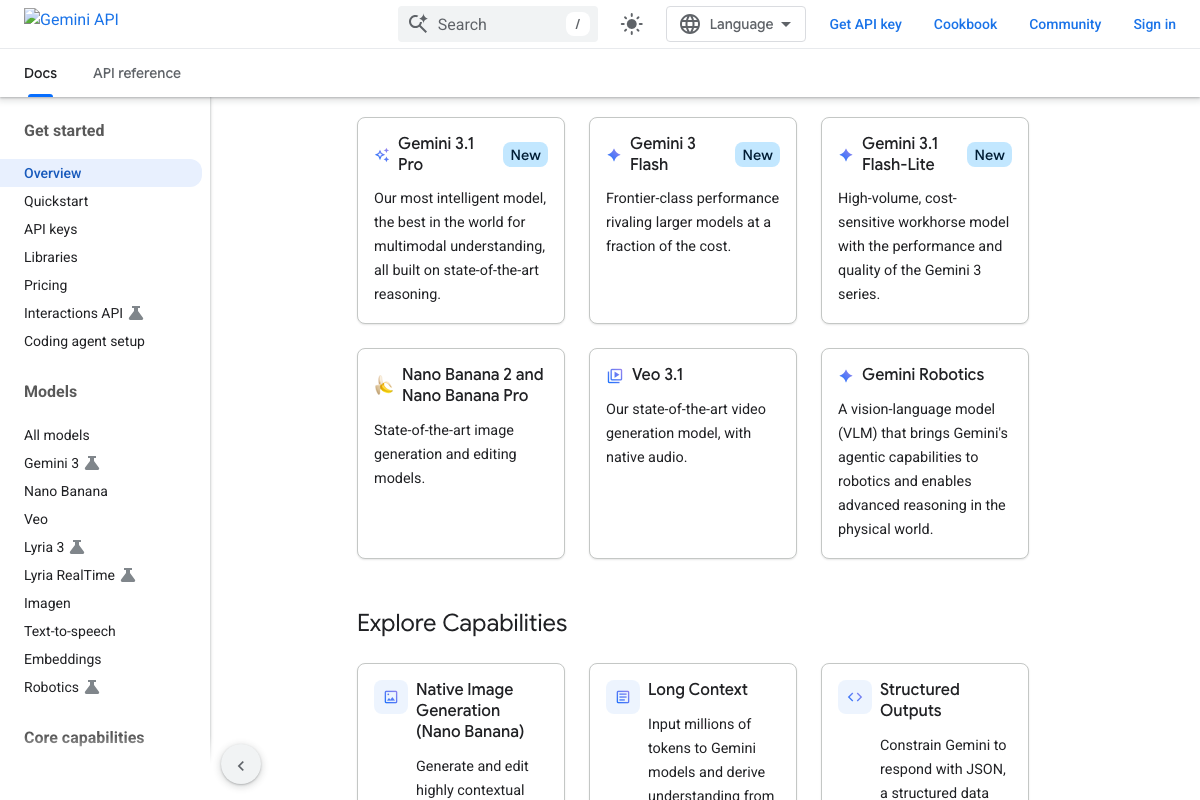The height and width of the screenshot is (800, 1200).
Task: Click the Get started section heading
Action: click(x=64, y=131)
